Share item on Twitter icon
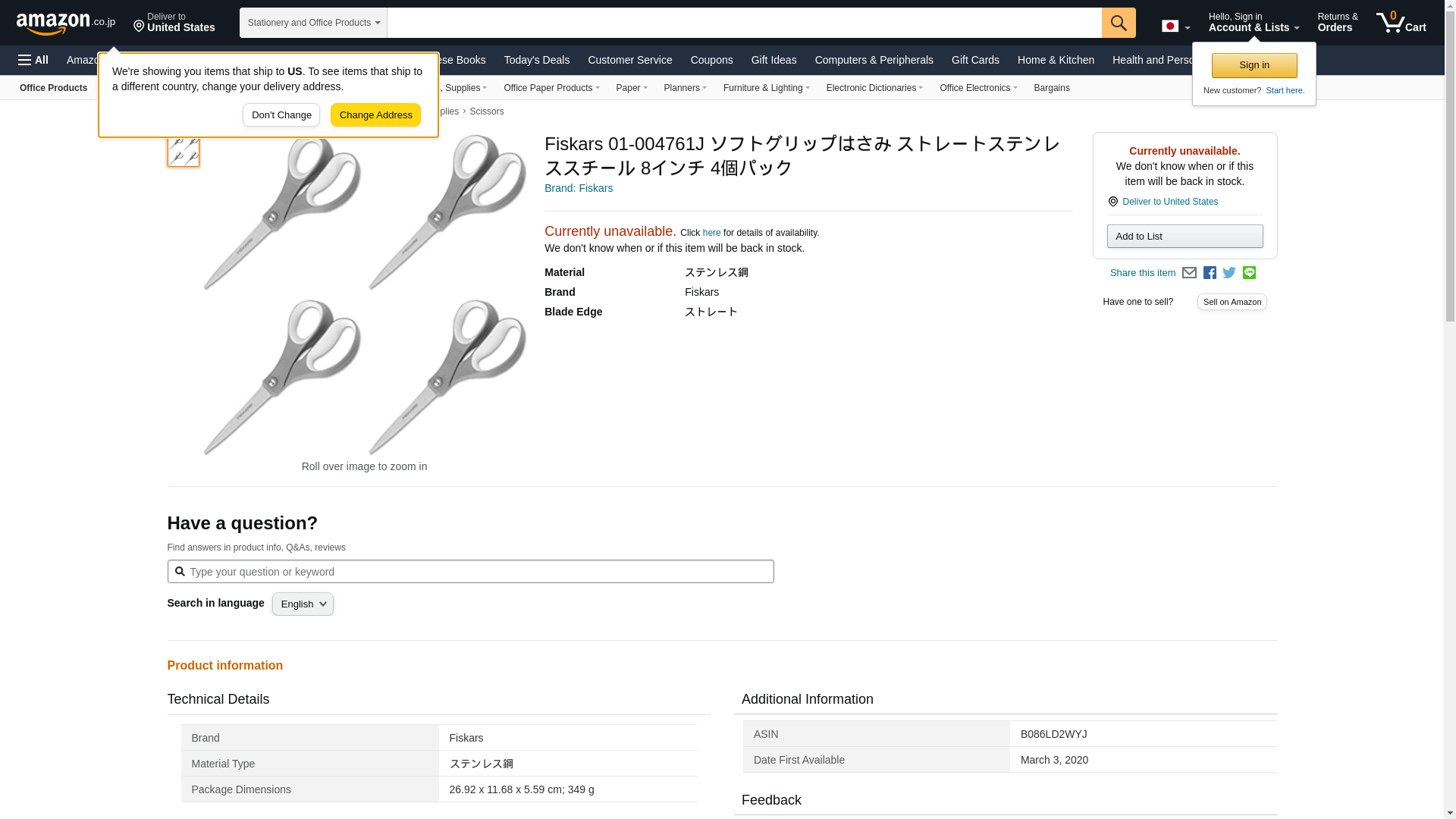Image resolution: width=1456 pixels, height=819 pixels. pos(1229,273)
